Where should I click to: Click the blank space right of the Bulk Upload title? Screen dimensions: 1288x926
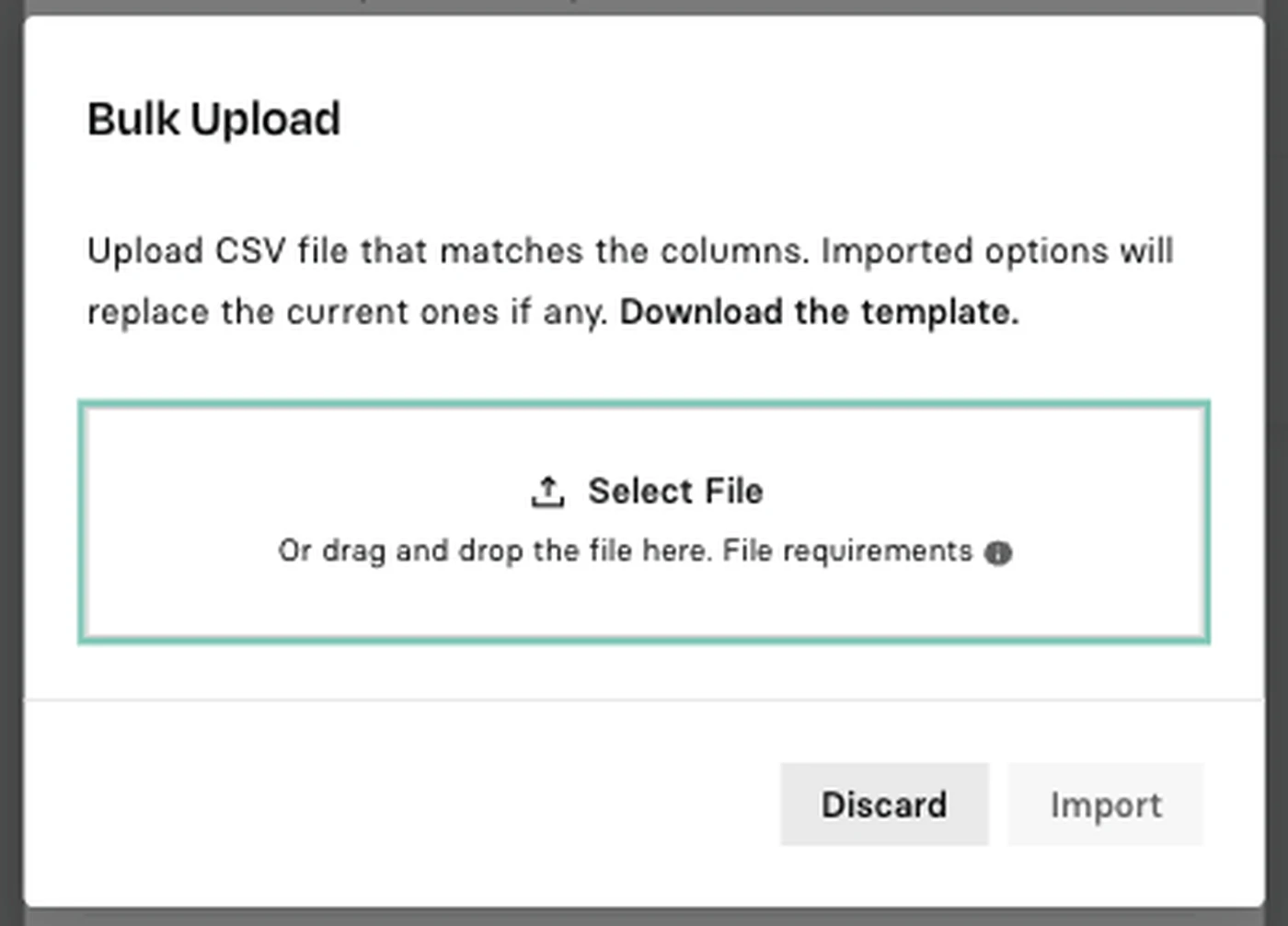(782, 119)
